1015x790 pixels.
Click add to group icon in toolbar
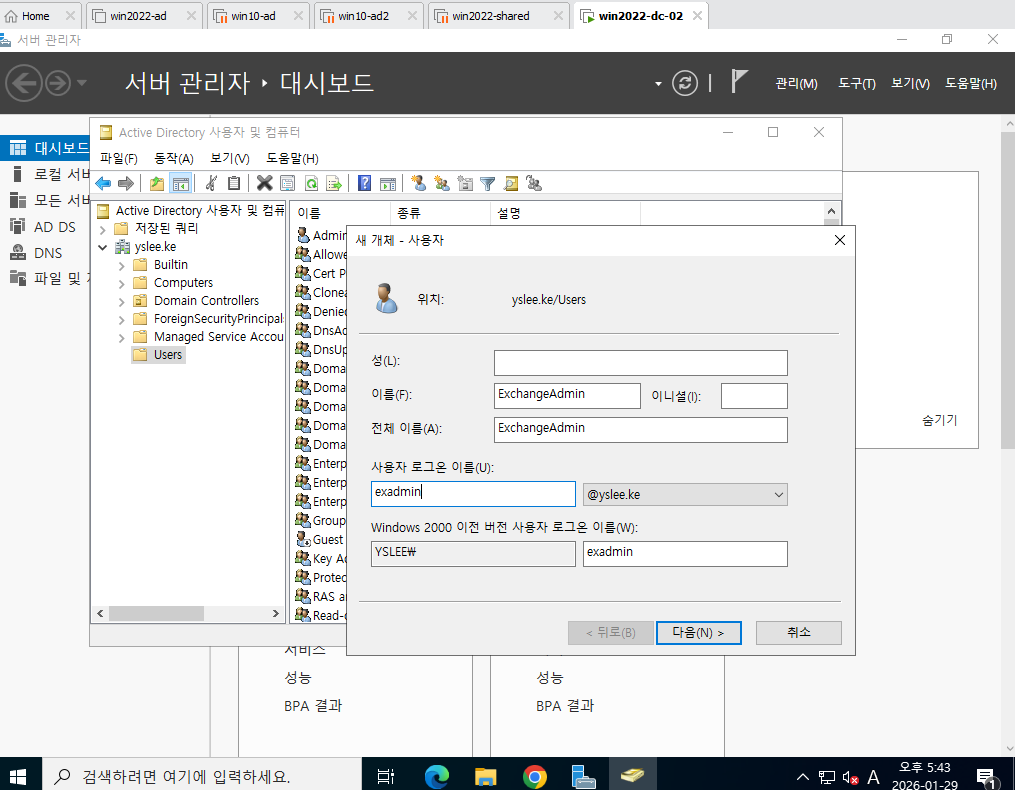pos(534,183)
